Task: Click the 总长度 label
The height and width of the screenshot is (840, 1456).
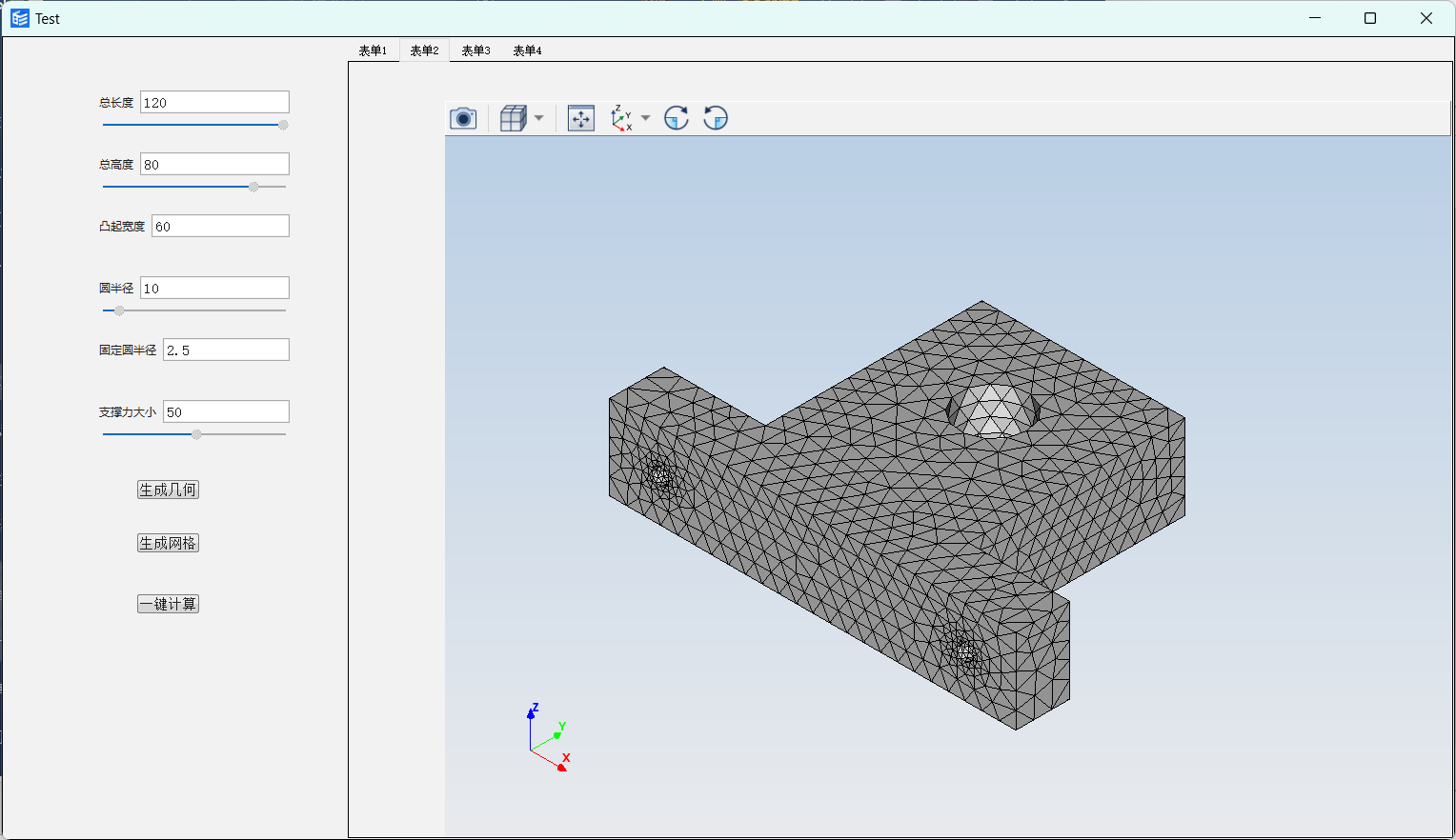Action: pyautogui.click(x=116, y=103)
